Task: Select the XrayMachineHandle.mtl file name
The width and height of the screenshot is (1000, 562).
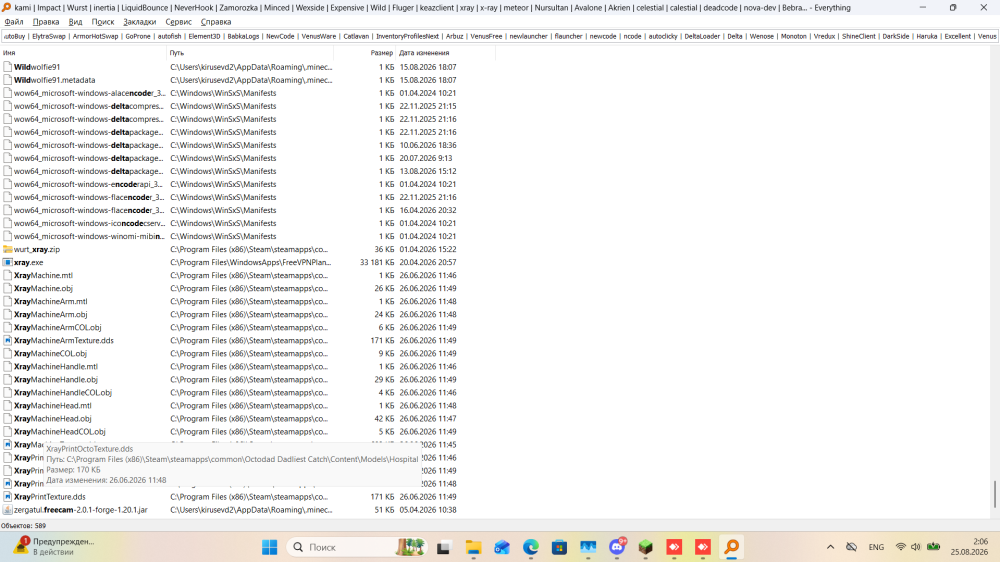Action: [55, 367]
